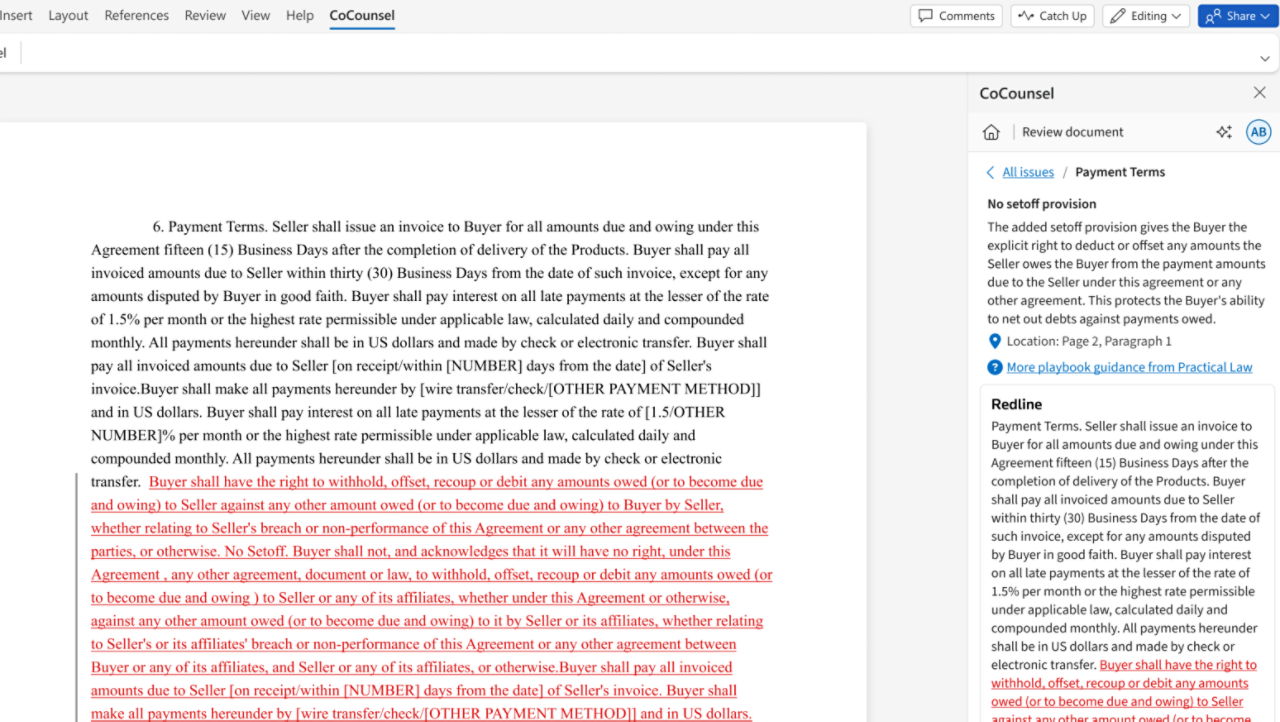
Task: Close the CoCounsel side panel
Action: (x=1259, y=93)
